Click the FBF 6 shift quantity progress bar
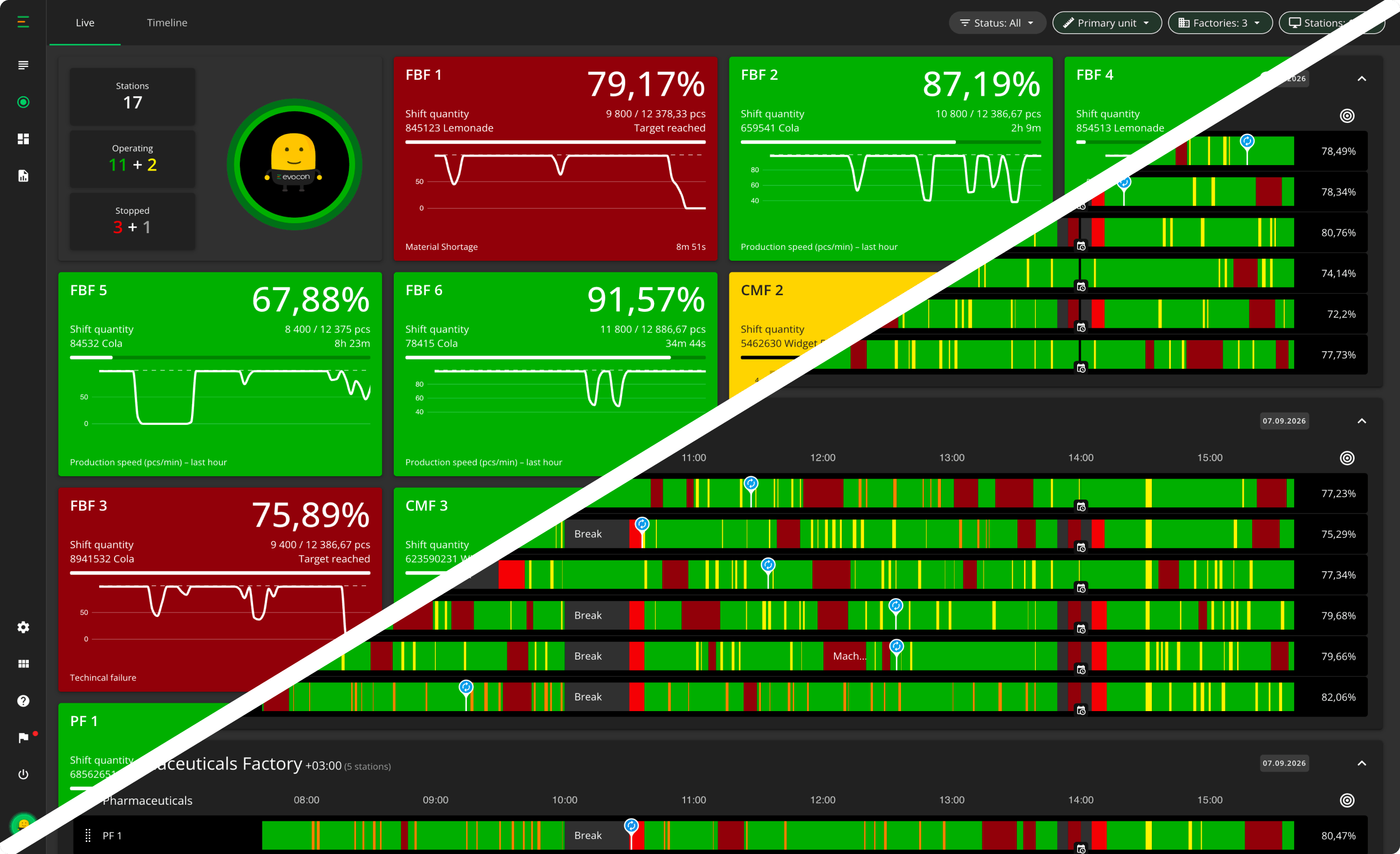This screenshot has width=1400, height=854. pos(555,357)
